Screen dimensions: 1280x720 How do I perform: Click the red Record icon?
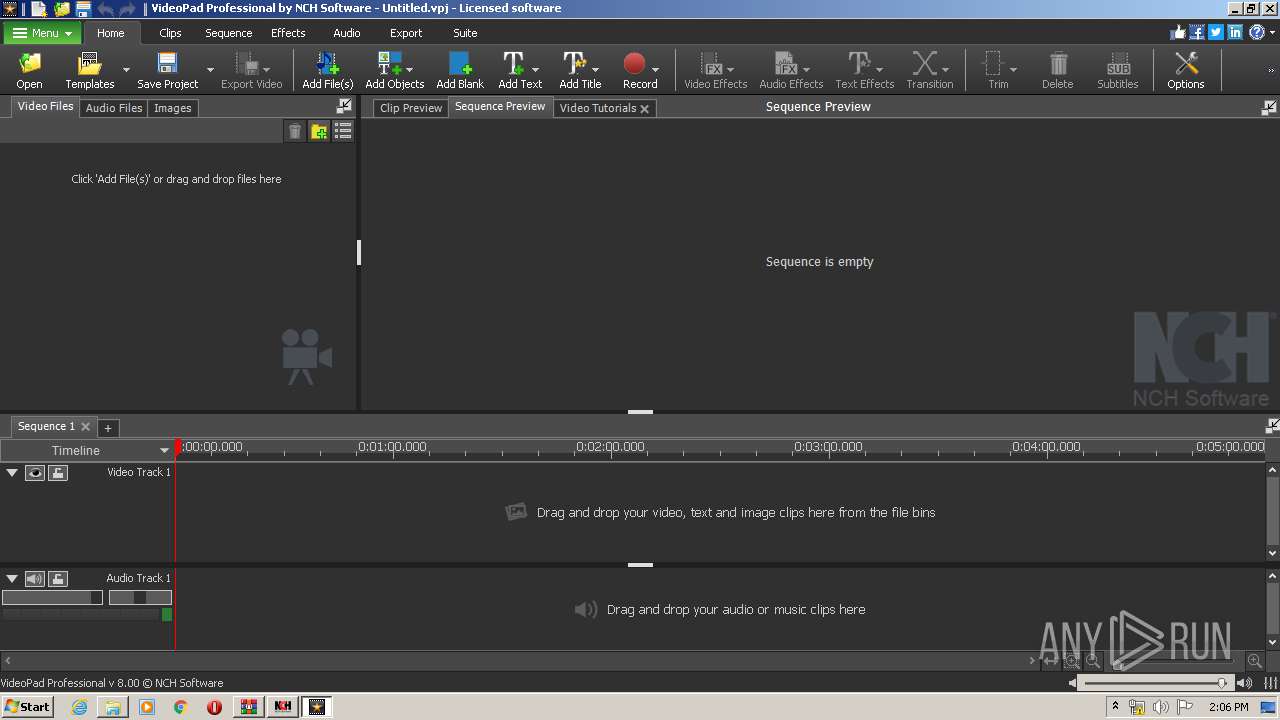coord(634,64)
